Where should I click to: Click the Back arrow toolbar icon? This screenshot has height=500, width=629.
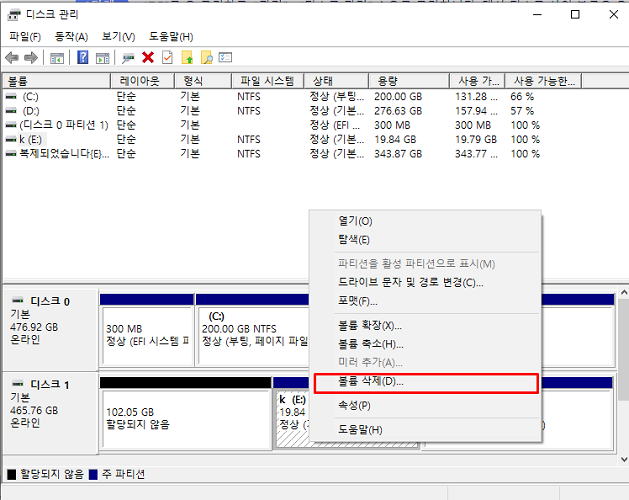tap(12, 58)
